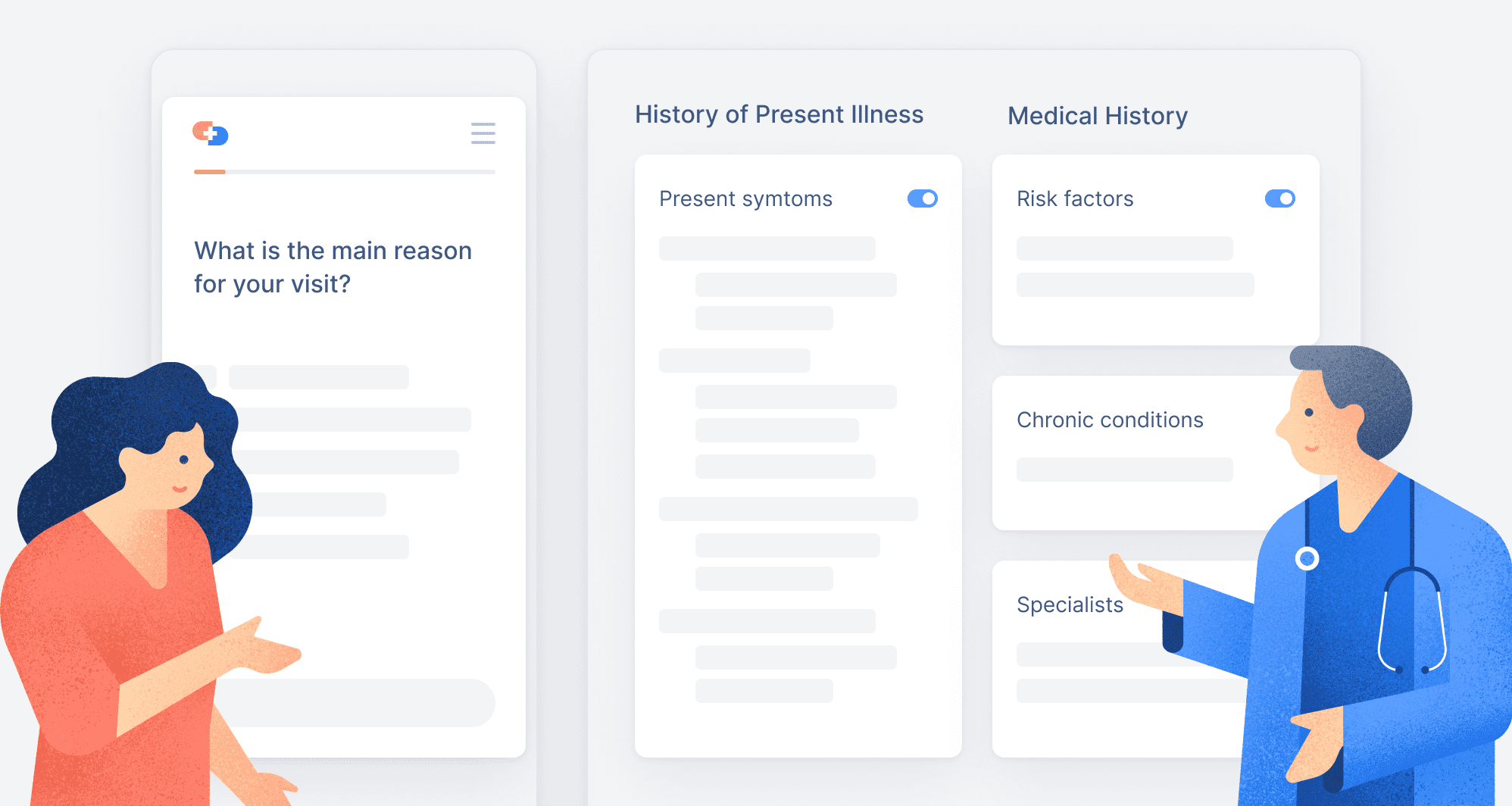Click the placeholder line under Chronic conditions
This screenshot has height=806, width=1512.
click(1124, 470)
